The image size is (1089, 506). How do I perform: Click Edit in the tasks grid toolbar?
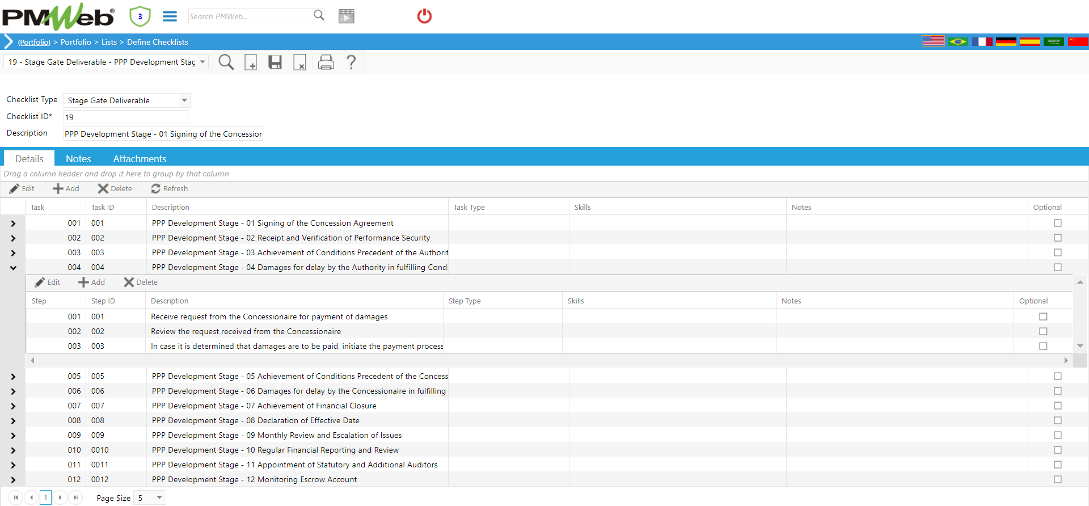click(x=22, y=188)
